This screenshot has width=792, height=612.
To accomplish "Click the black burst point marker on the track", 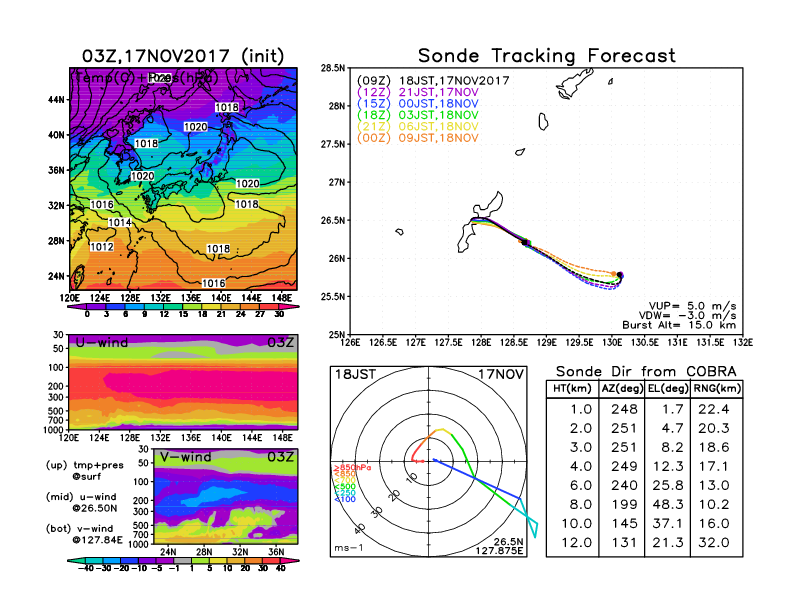I will [525, 243].
